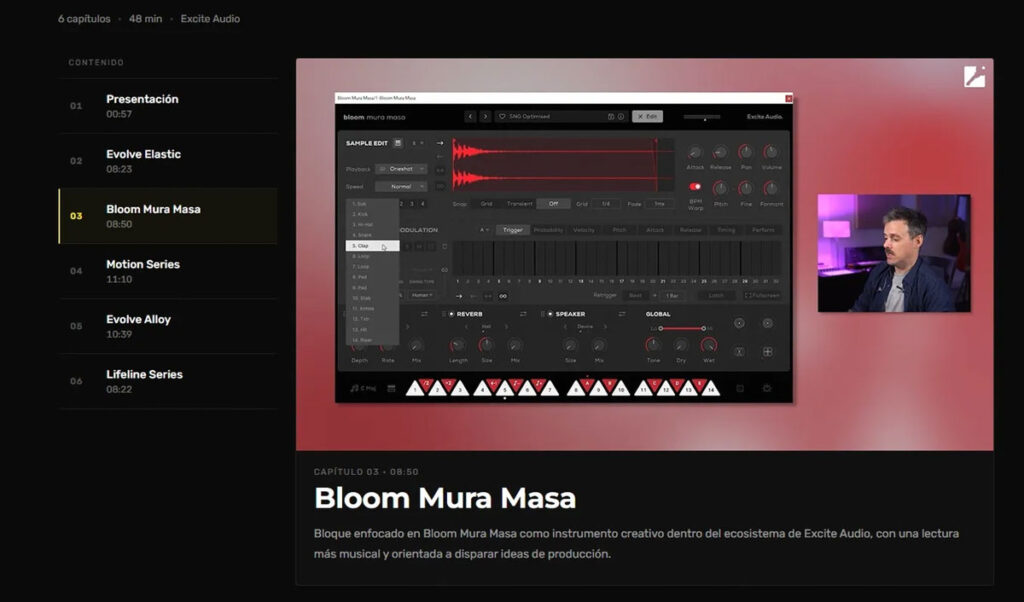Set Snap to Grid

[487, 204]
